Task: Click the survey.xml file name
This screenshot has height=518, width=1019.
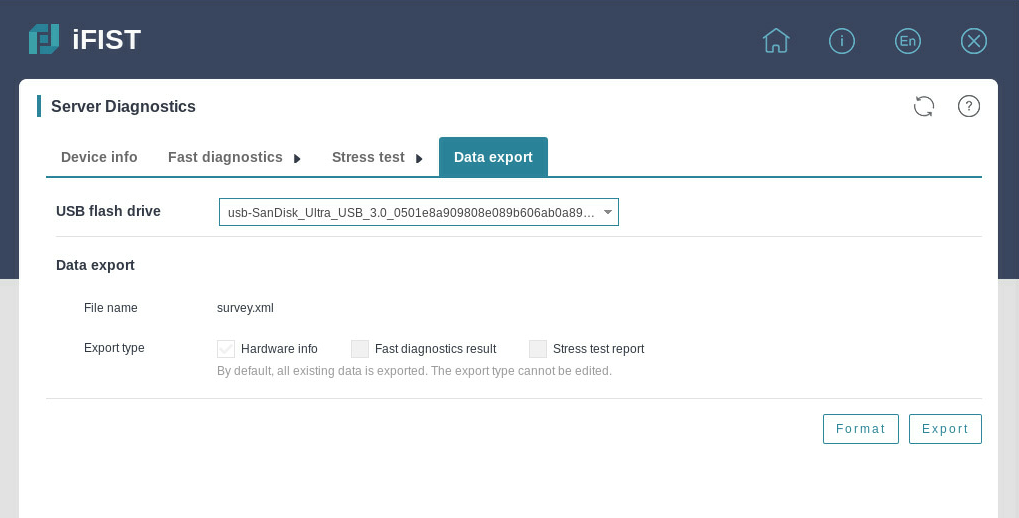Action: [x=245, y=308]
